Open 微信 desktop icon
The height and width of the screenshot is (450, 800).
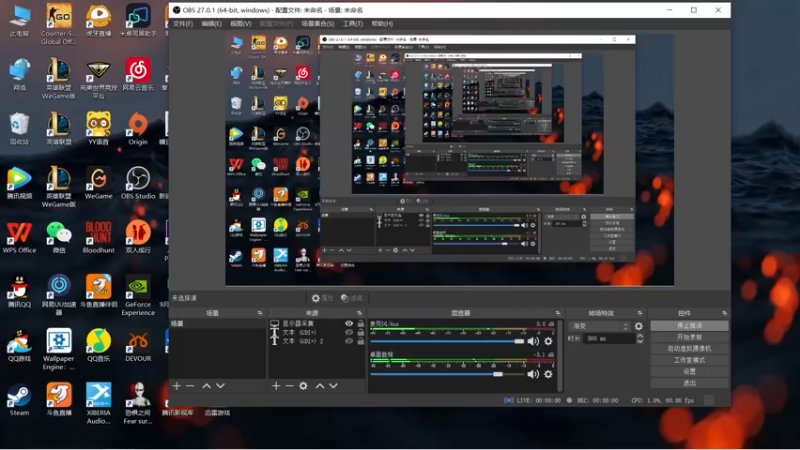[59, 237]
